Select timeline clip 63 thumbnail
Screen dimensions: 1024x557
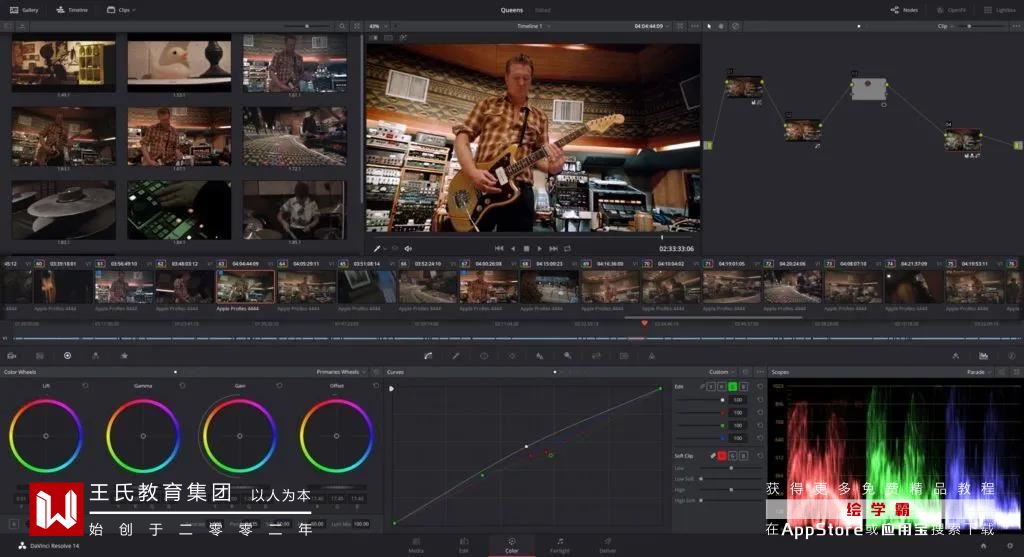(245, 287)
